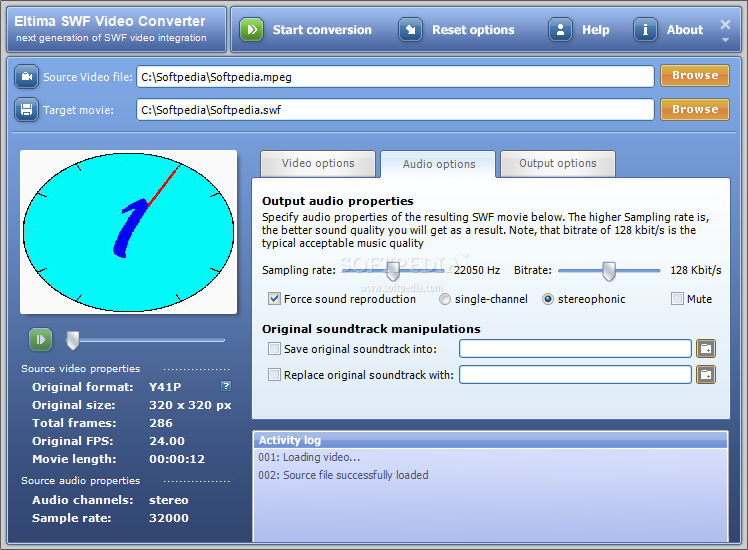Click the '32000' sample rate value
Image resolution: width=748 pixels, height=550 pixels.
(x=168, y=518)
